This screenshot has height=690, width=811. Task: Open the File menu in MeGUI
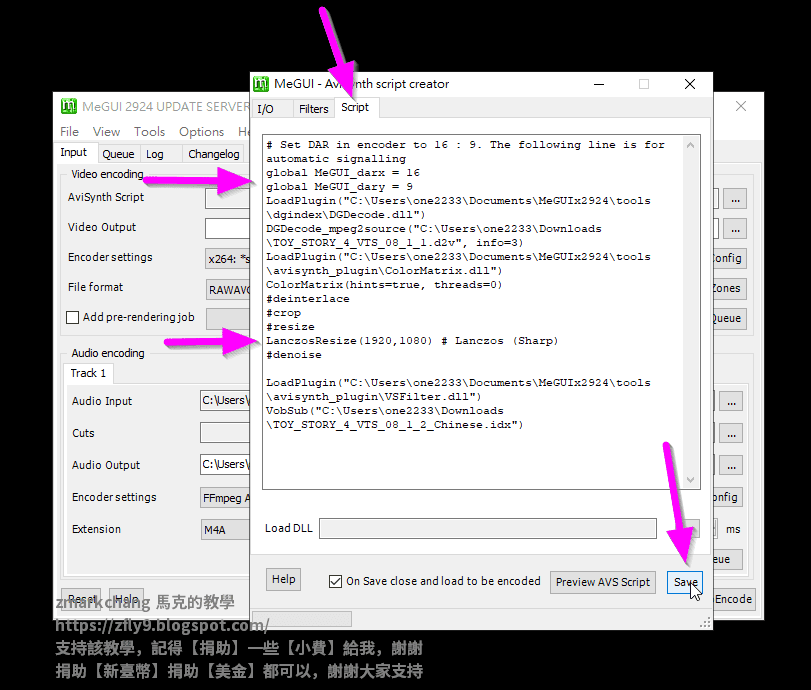pyautogui.click(x=69, y=132)
